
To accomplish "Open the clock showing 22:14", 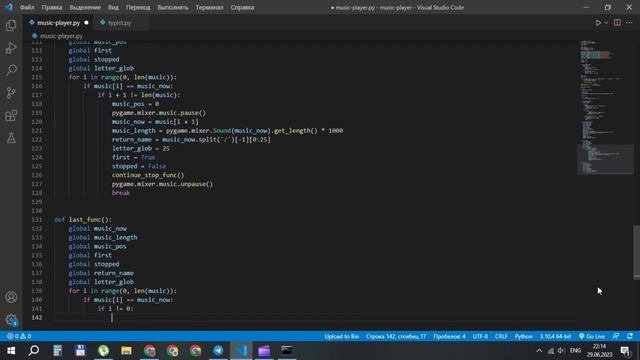I will tap(599, 351).
